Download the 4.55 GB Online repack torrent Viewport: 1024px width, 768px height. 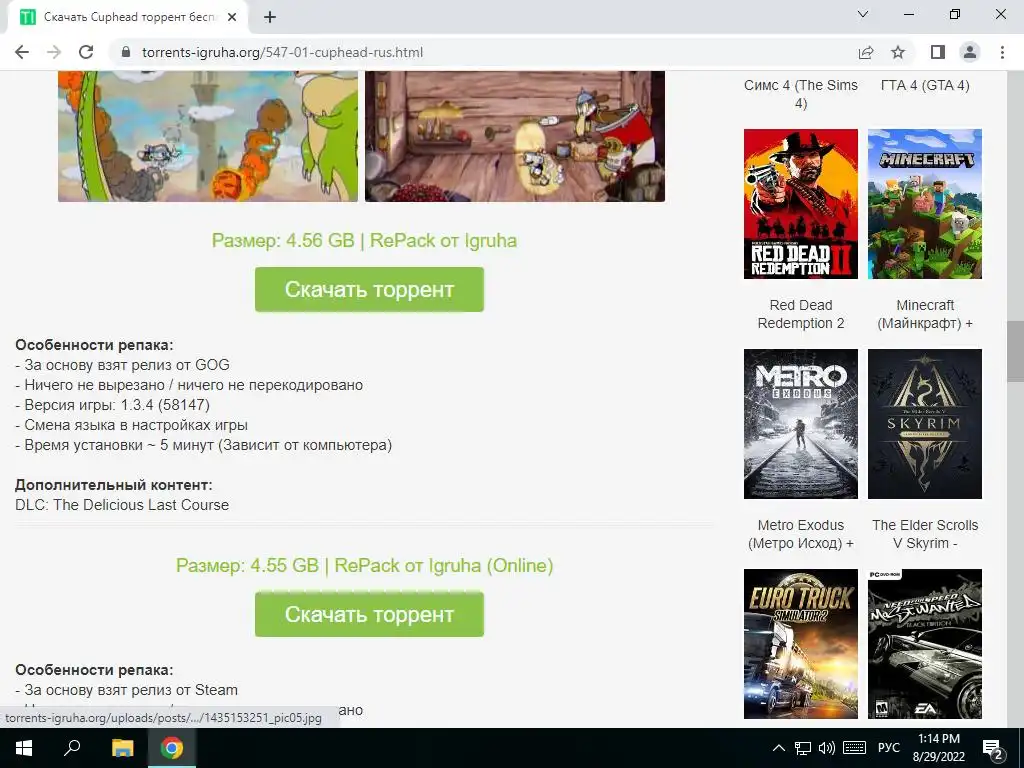point(369,614)
